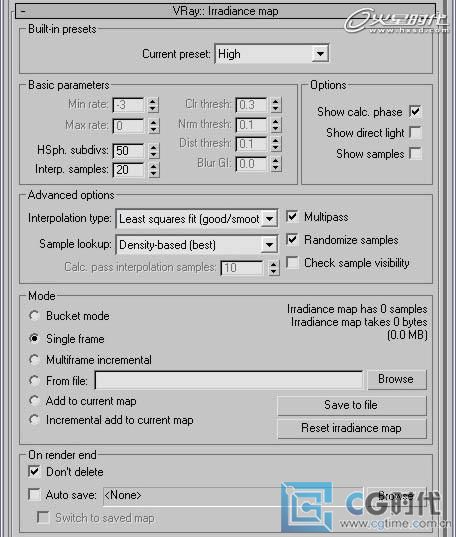Image resolution: width=456 pixels, height=537 pixels.
Task: Click the Blur GI value field
Action: click(251, 164)
